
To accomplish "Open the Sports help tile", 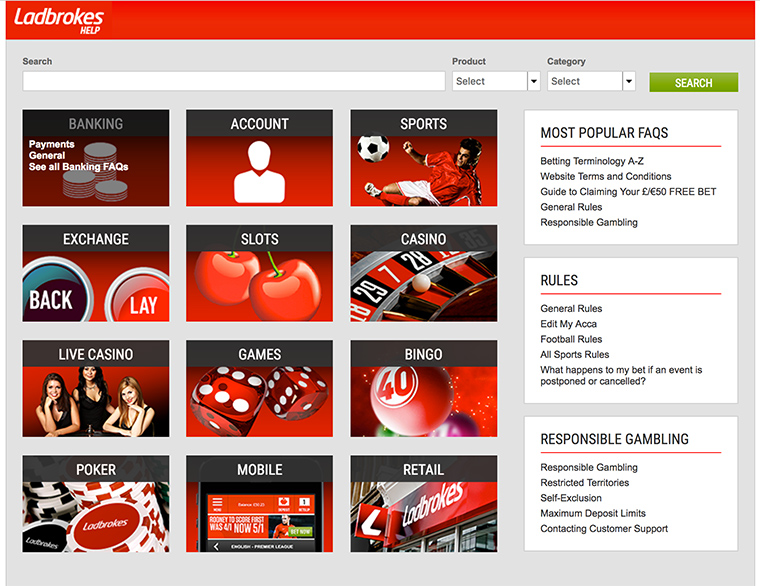I will (424, 158).
